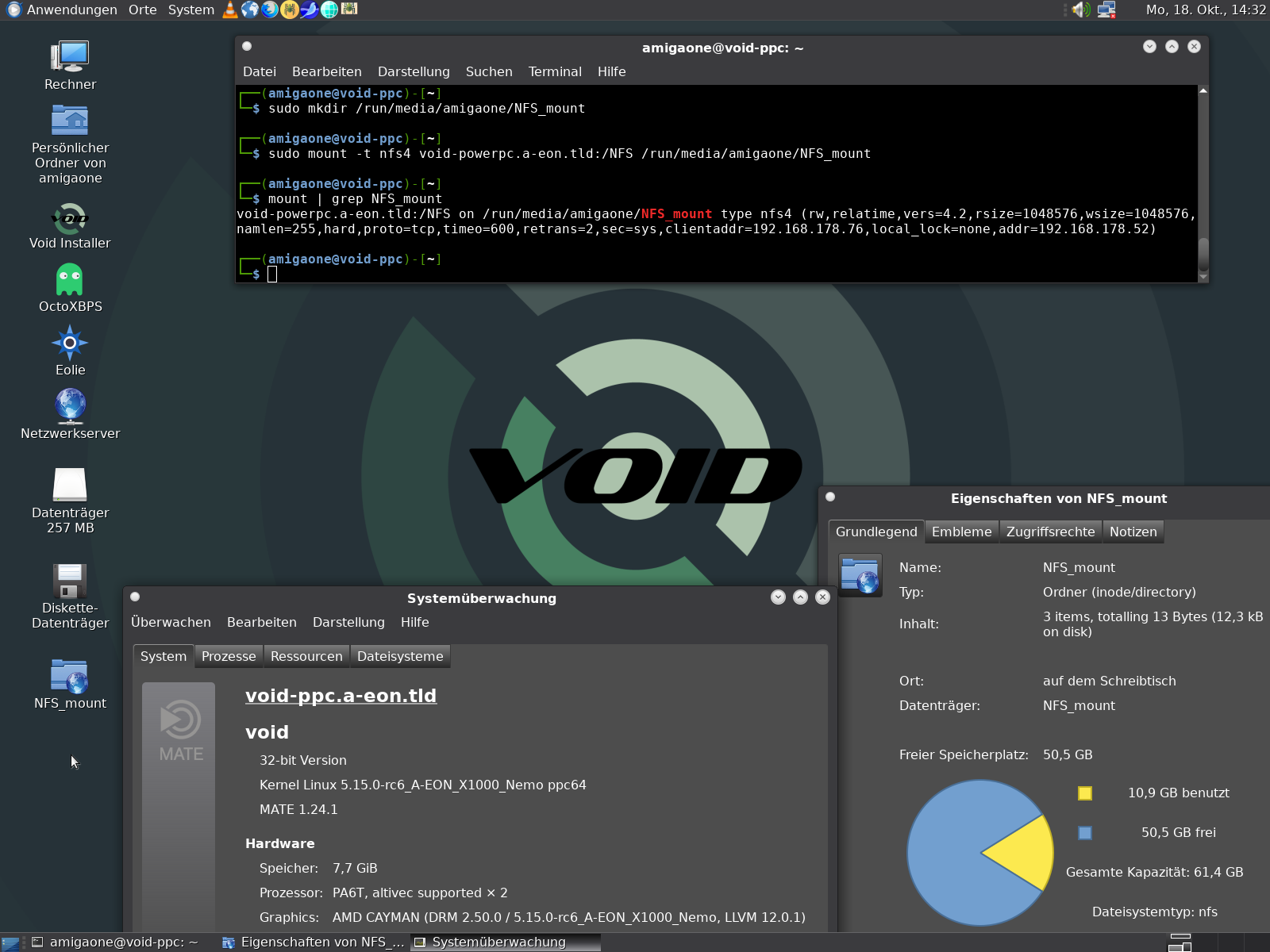Click the 'Dateisystemtyp: nfs' label

click(x=1155, y=912)
